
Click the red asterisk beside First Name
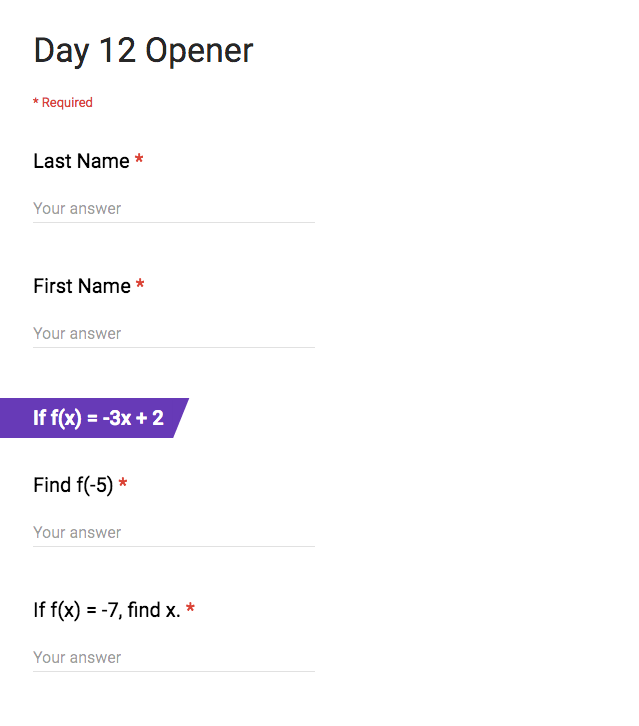(140, 286)
